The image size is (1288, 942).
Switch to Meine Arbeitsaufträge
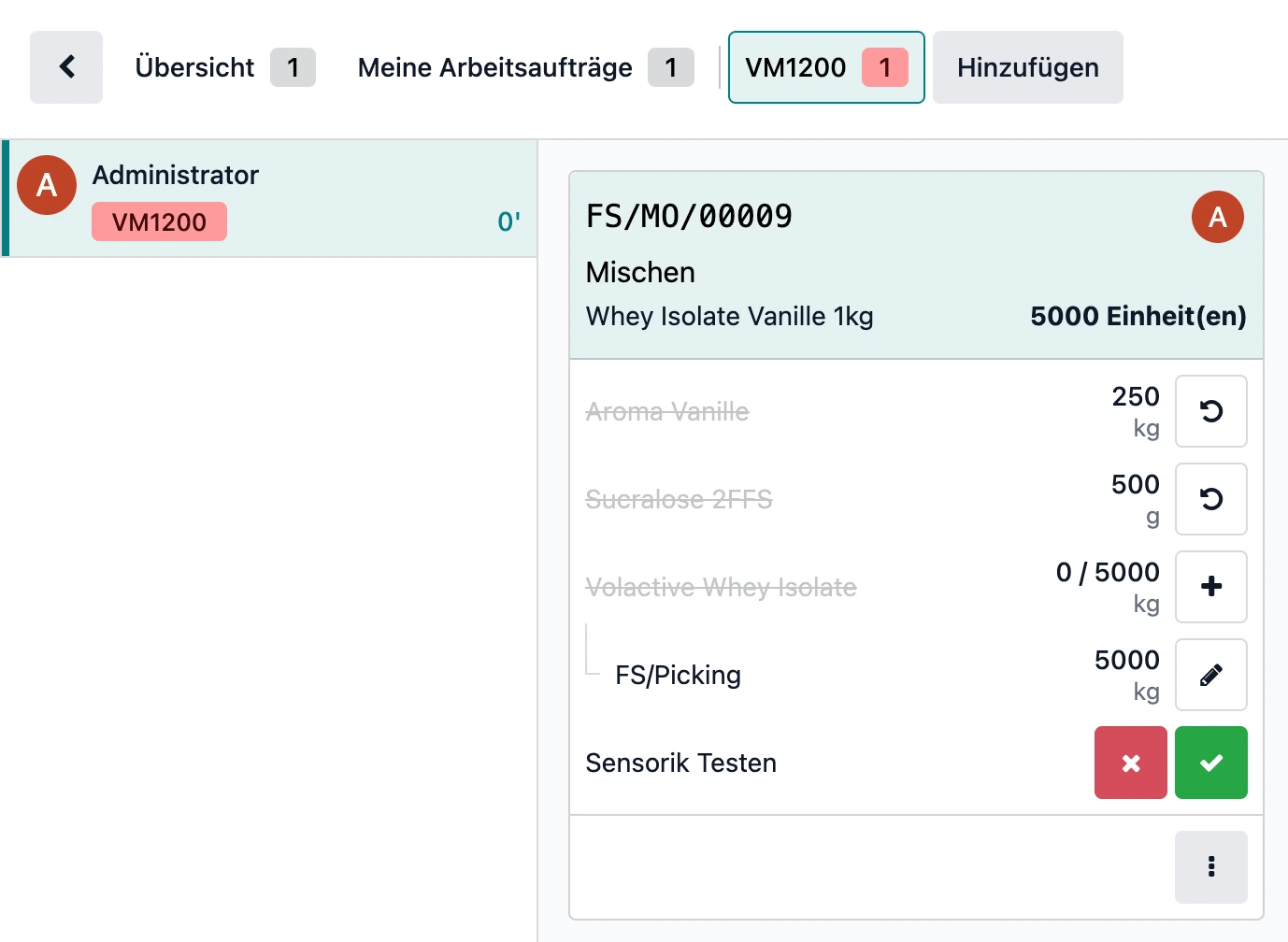[x=494, y=66]
